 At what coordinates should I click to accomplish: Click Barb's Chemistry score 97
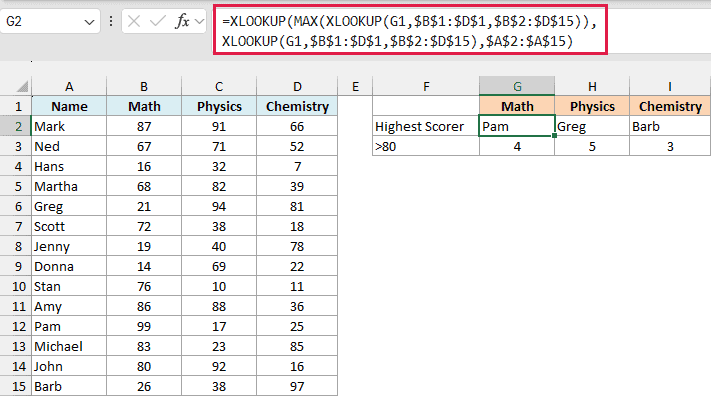[x=297, y=386]
